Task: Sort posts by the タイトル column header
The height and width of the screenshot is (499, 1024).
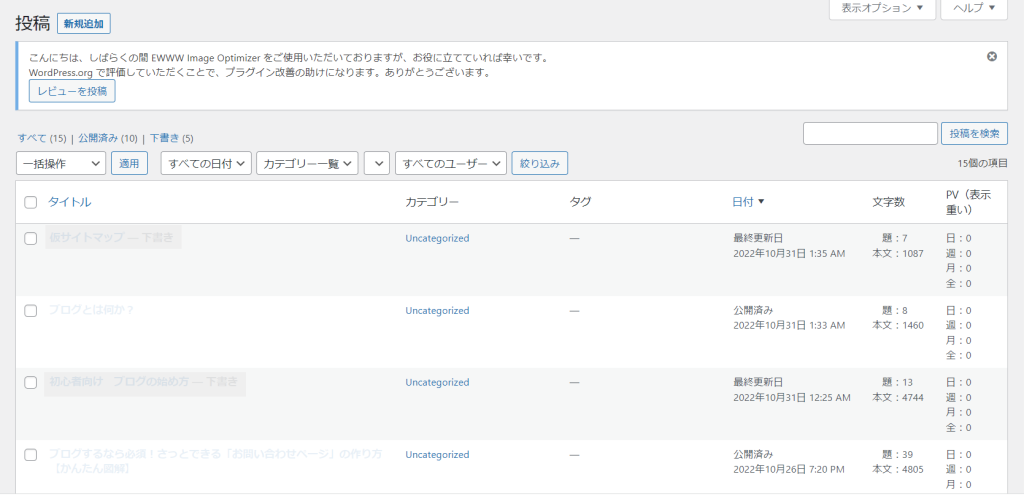Action: 69,202
